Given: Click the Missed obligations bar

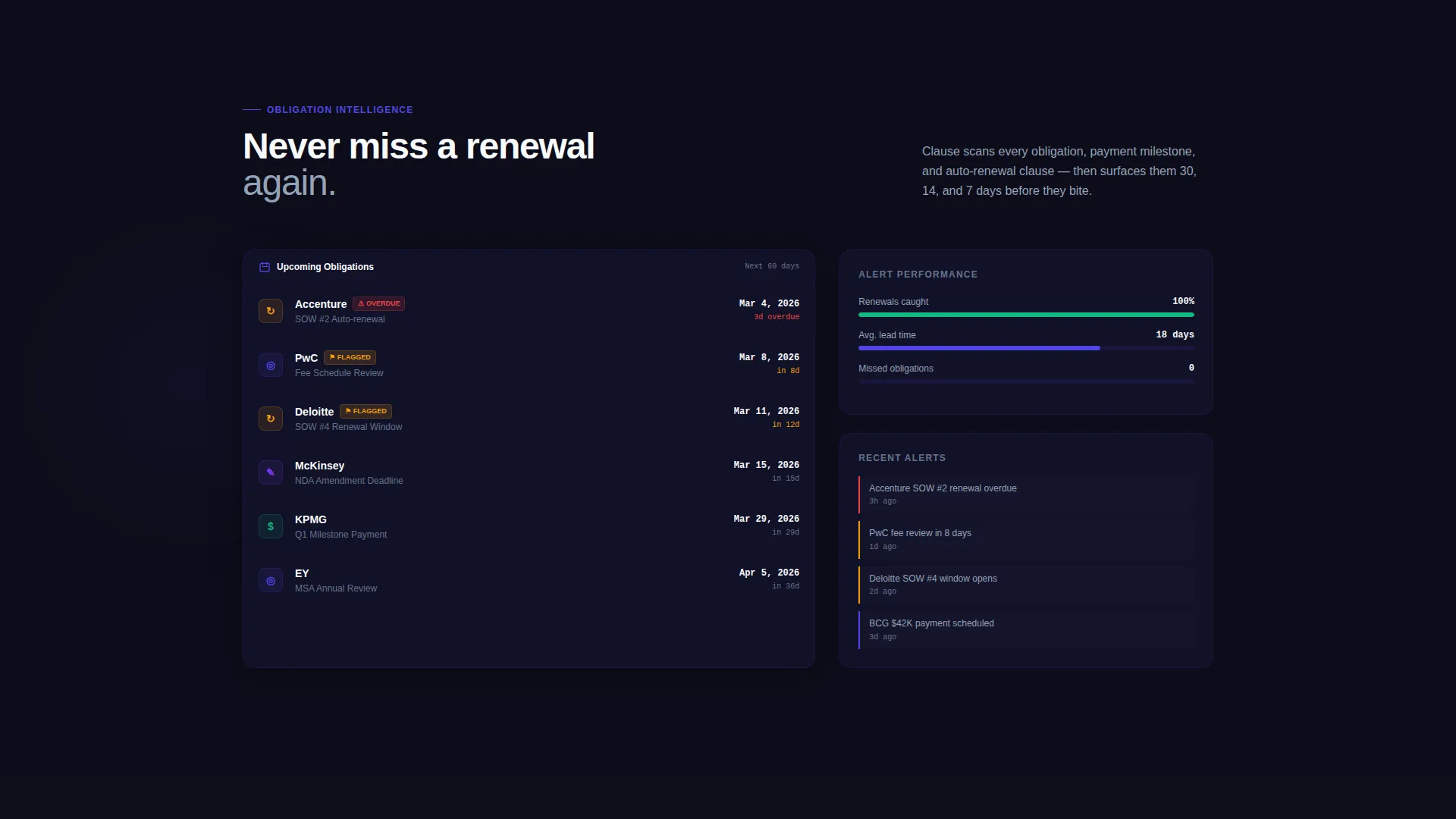Looking at the screenshot, I should point(1026,381).
